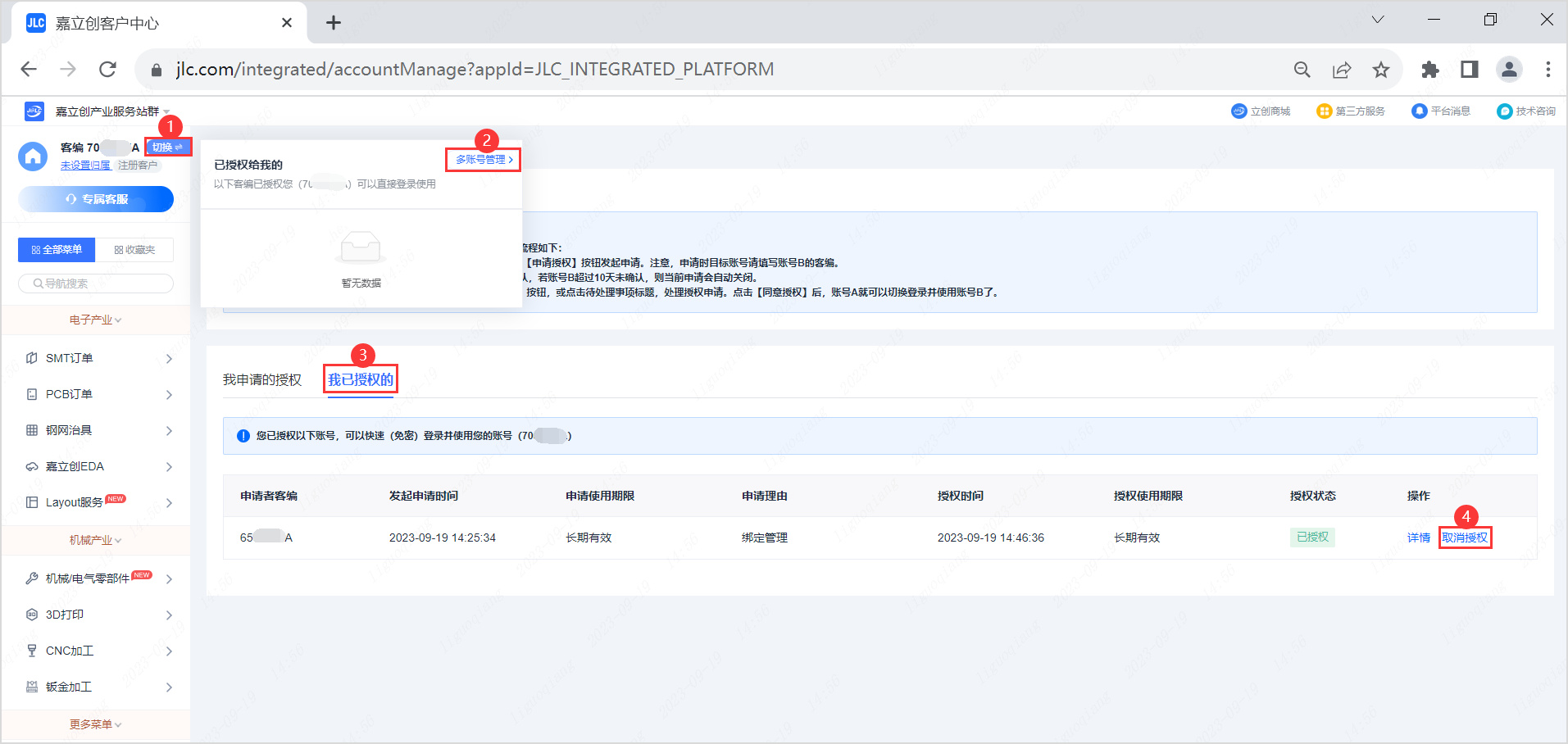
Task: Click the share page icon in address bar
Action: (x=1342, y=70)
